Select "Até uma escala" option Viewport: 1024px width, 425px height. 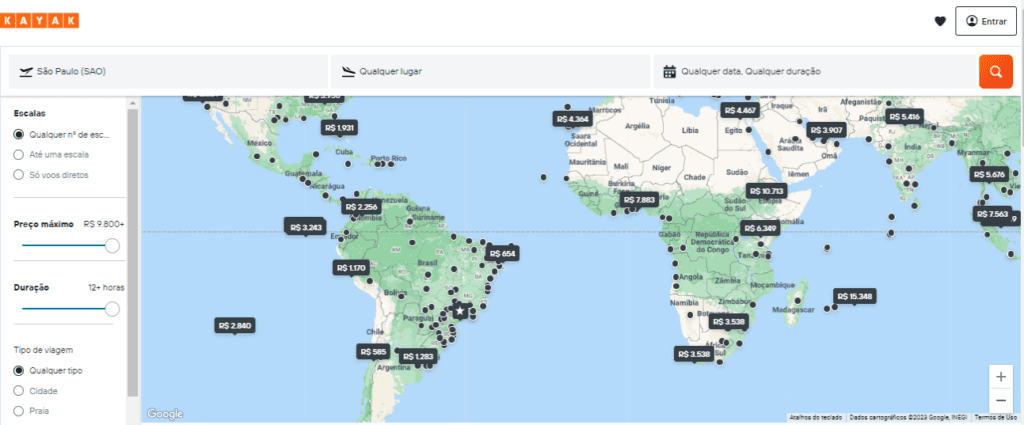coord(19,154)
